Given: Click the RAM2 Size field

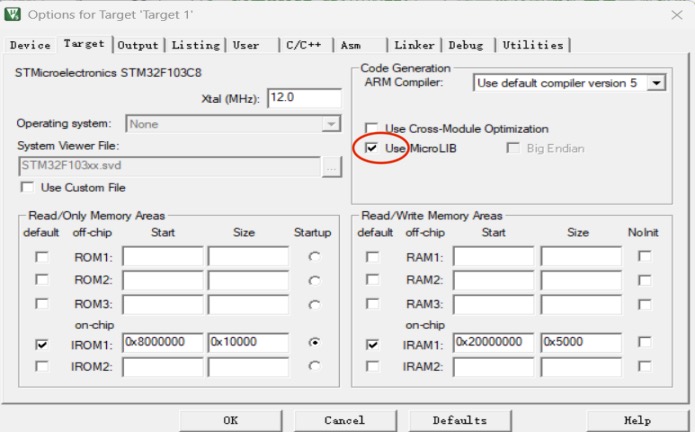Looking at the screenshot, I should tap(581, 280).
